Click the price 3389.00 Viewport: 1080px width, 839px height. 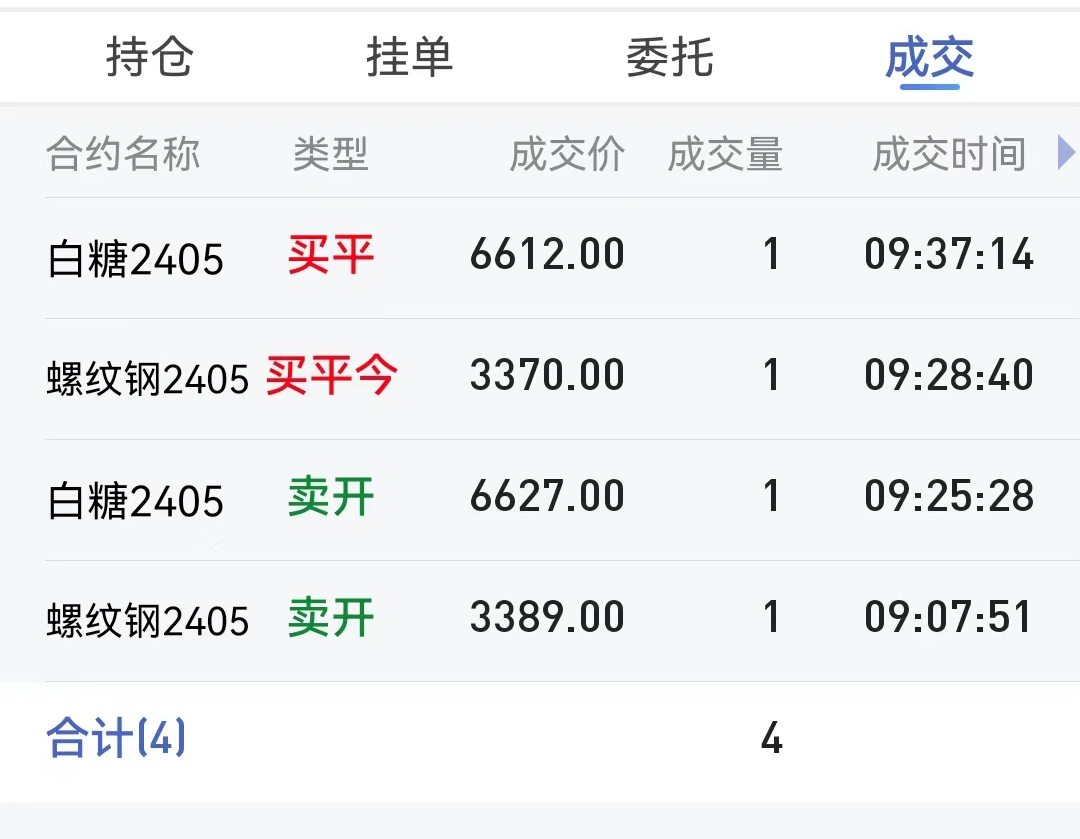click(x=547, y=618)
